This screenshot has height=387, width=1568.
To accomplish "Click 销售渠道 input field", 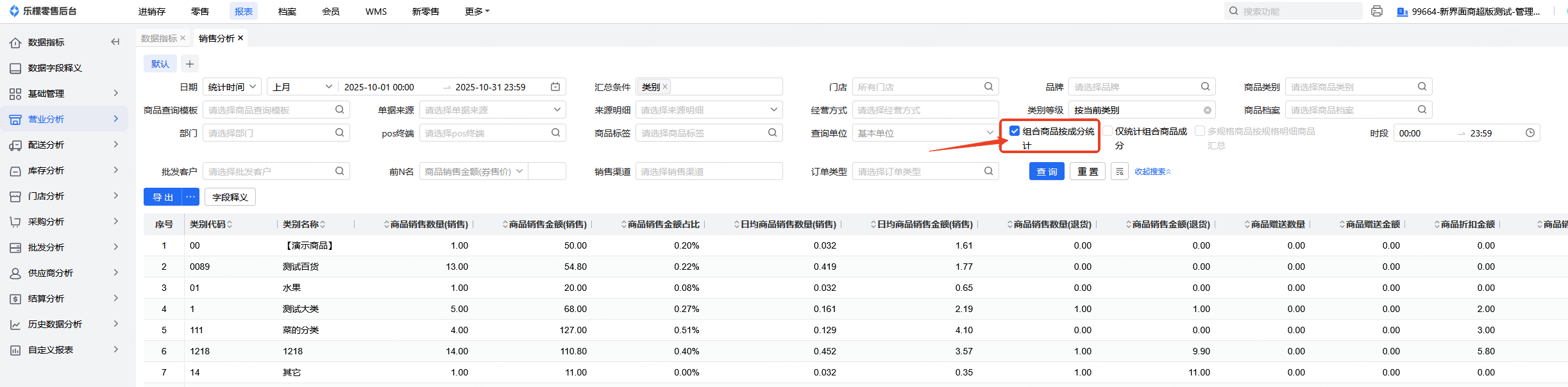I will tap(709, 171).
